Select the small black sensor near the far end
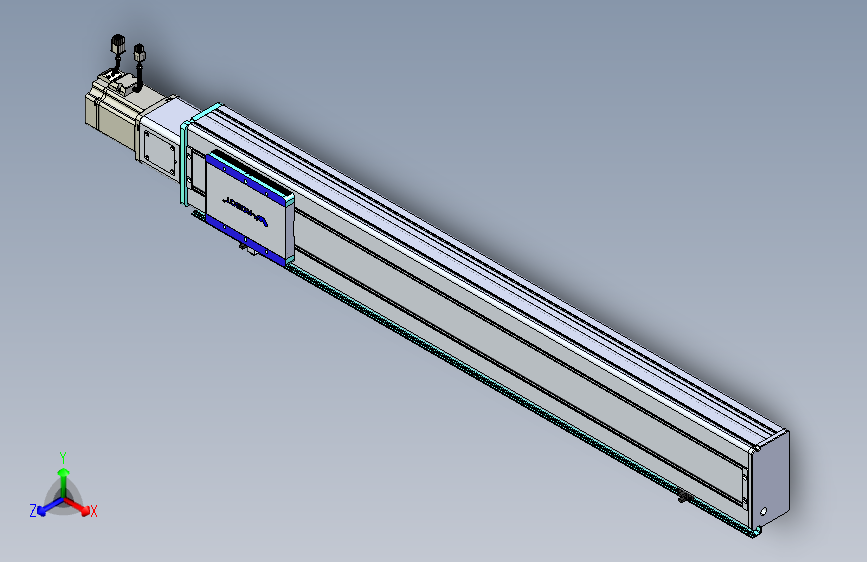867x562 pixels. coord(685,497)
